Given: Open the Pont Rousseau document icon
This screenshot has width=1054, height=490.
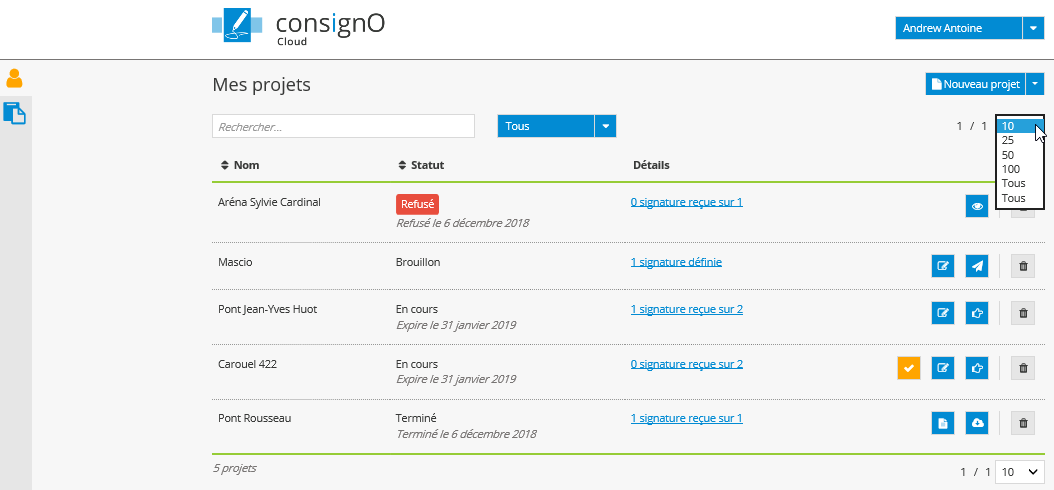Looking at the screenshot, I should click(942, 423).
